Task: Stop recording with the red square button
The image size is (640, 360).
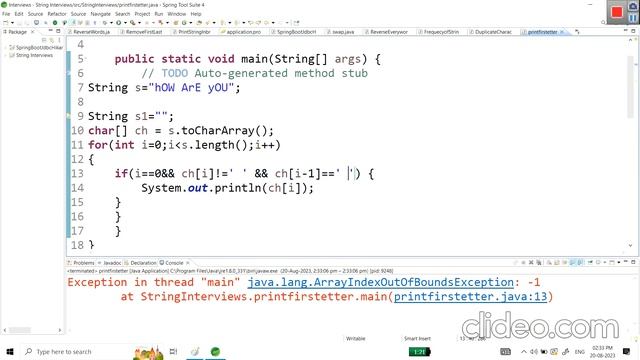Action: pyautogui.click(x=617, y=12)
